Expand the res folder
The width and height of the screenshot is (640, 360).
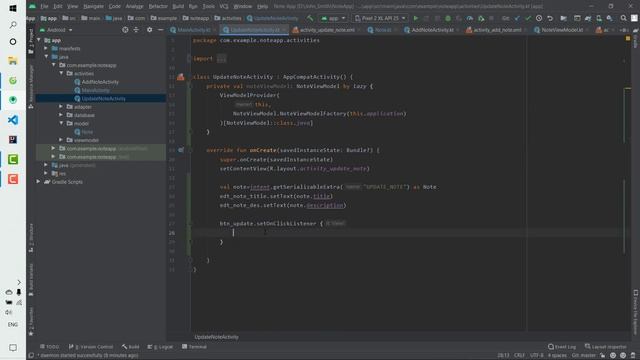[x=46, y=173]
